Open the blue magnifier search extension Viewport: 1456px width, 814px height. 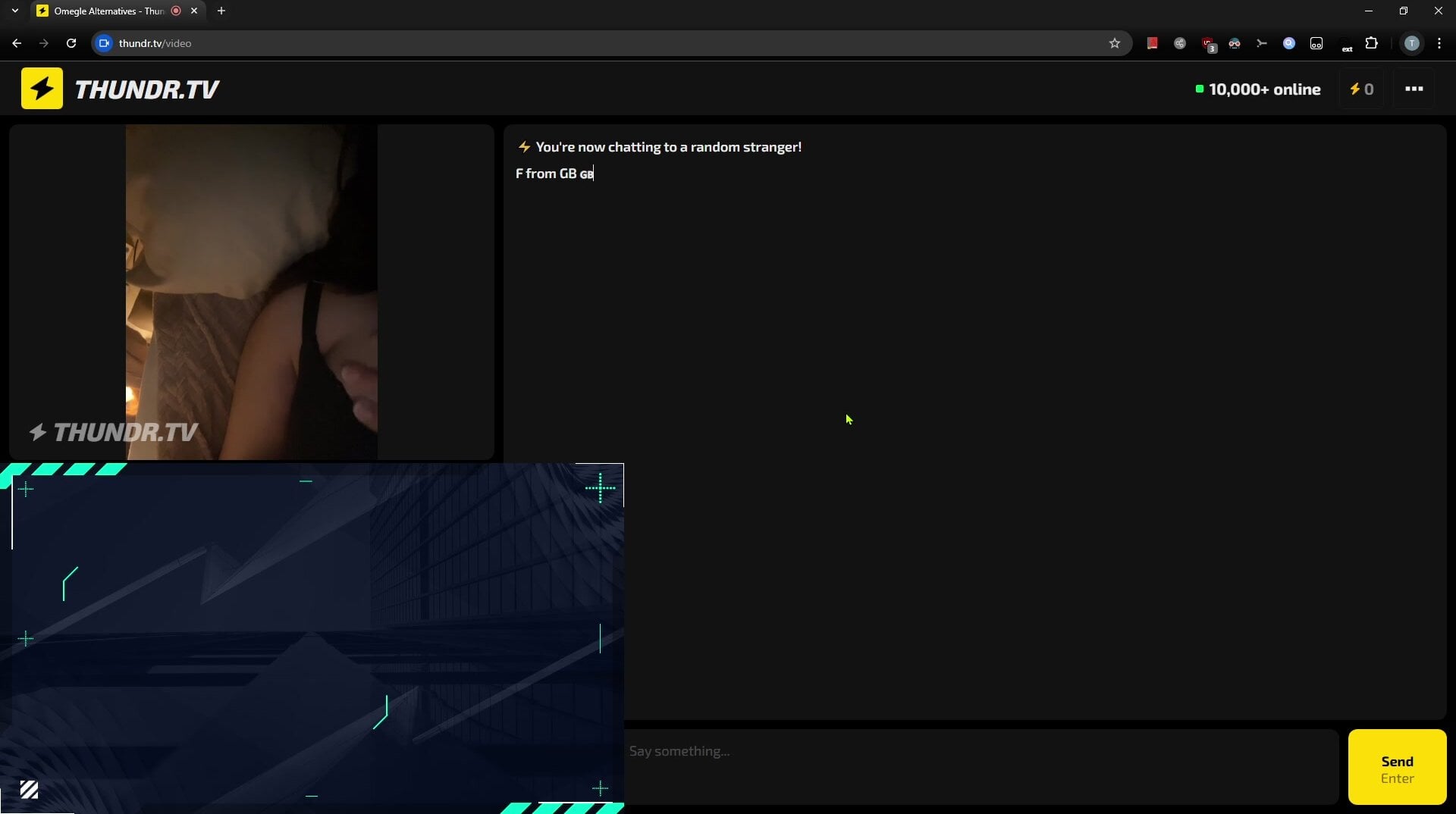point(1288,43)
